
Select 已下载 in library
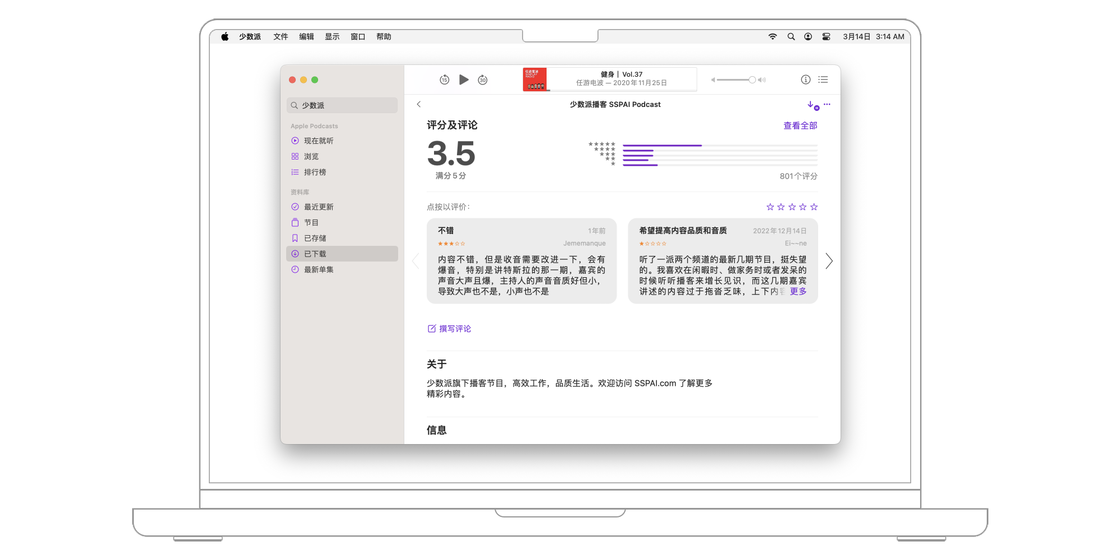click(342, 254)
